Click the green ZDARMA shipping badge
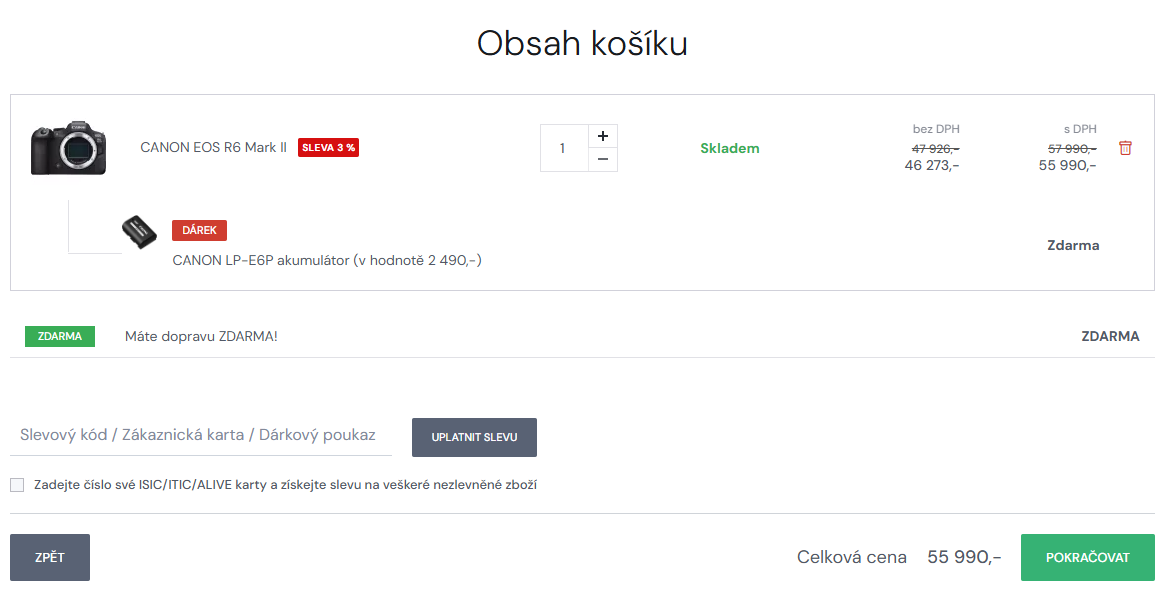The width and height of the screenshot is (1167, 591). [x=60, y=336]
